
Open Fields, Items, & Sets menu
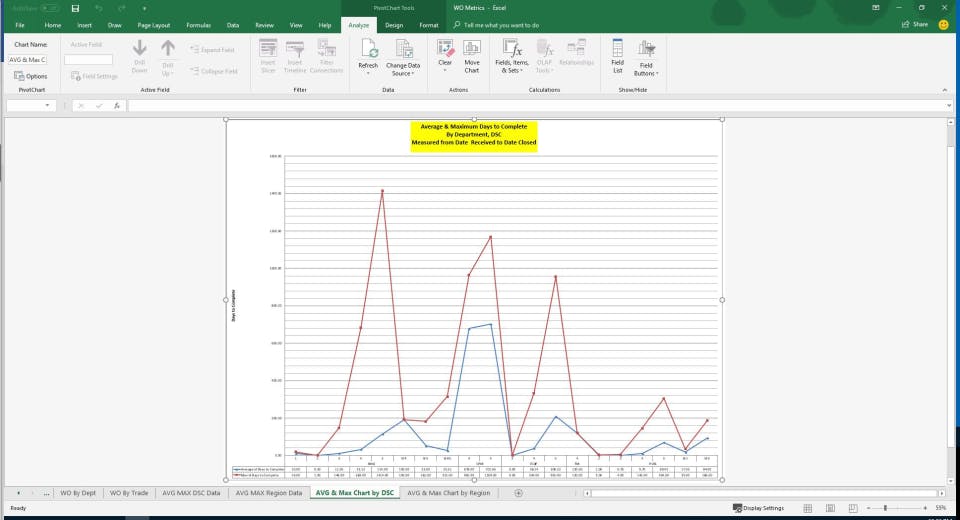[512, 56]
